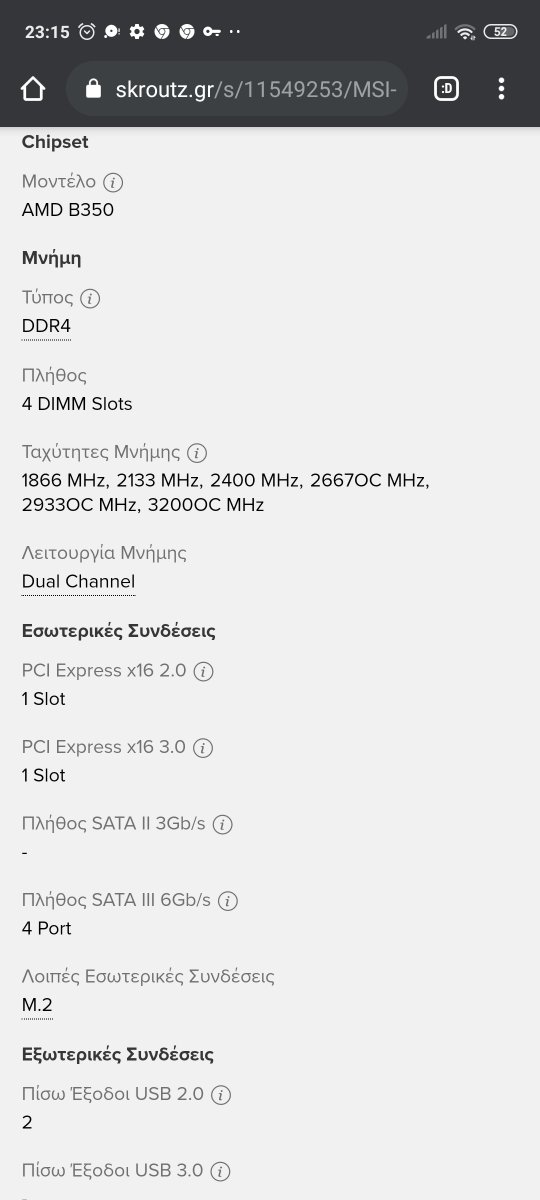Viewport: 540px width, 1200px height.
Task: Tap the padlock site security icon
Action: [94, 89]
